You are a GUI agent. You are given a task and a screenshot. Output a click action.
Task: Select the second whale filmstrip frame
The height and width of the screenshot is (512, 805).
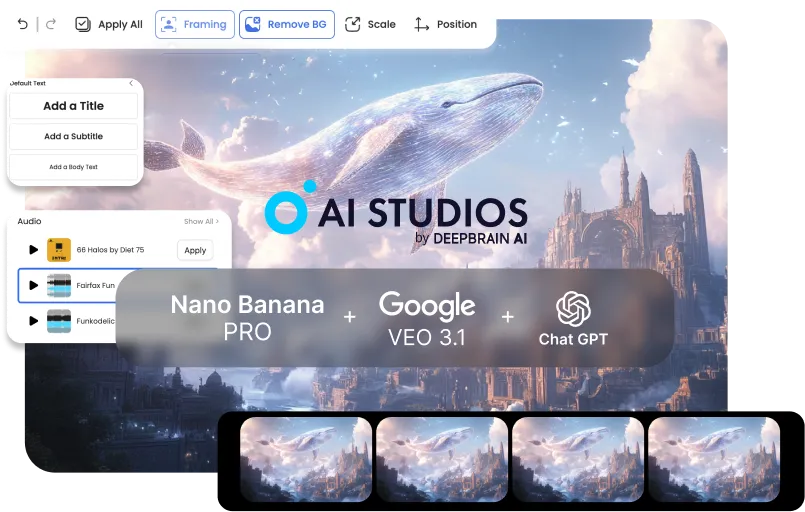click(x=442, y=459)
